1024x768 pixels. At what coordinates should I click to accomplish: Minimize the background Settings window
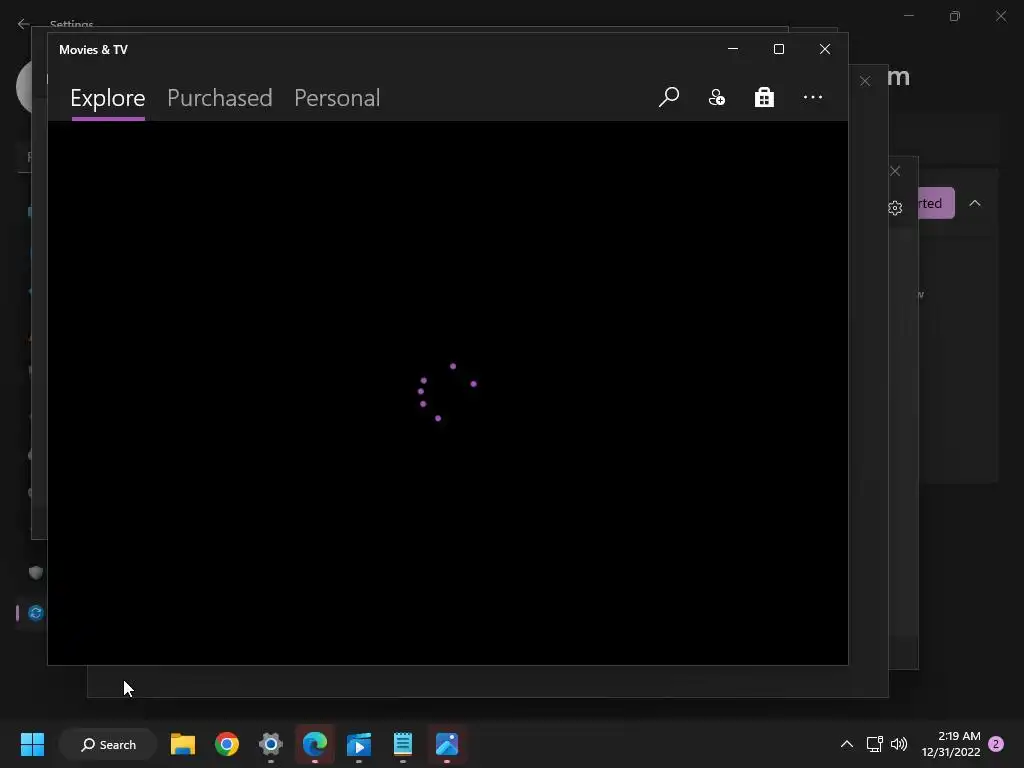pos(908,16)
